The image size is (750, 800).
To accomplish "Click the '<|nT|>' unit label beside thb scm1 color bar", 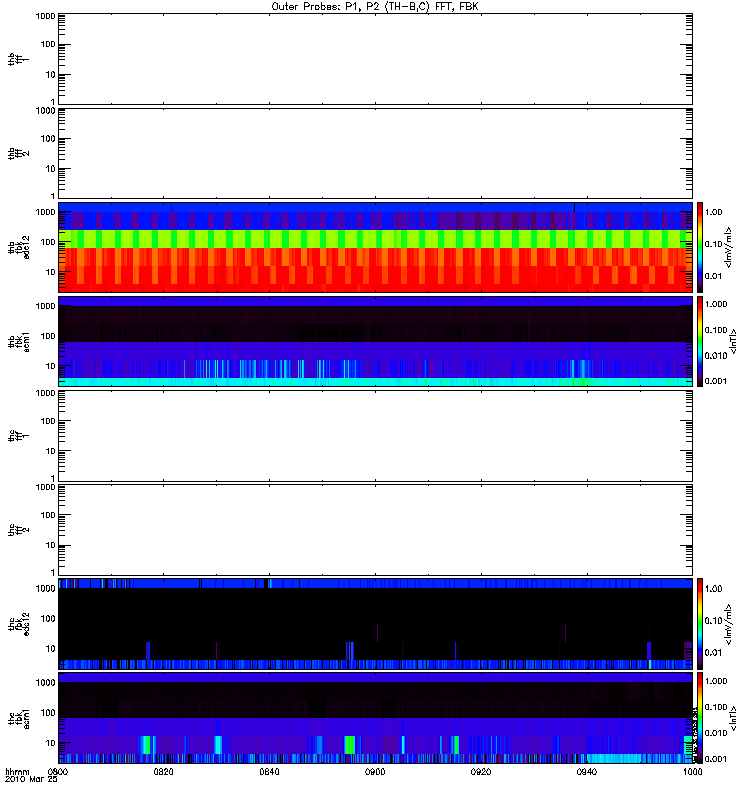I will coord(733,341).
